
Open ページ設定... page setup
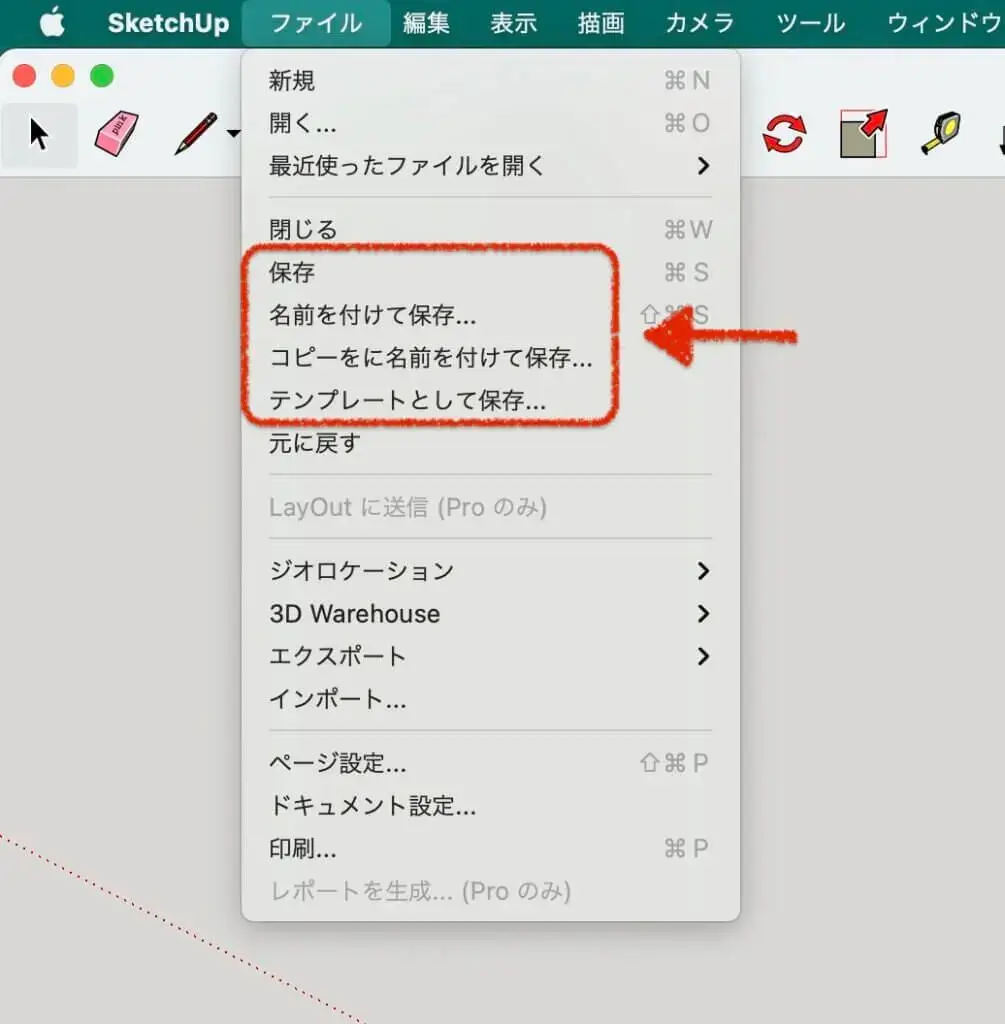490,762
